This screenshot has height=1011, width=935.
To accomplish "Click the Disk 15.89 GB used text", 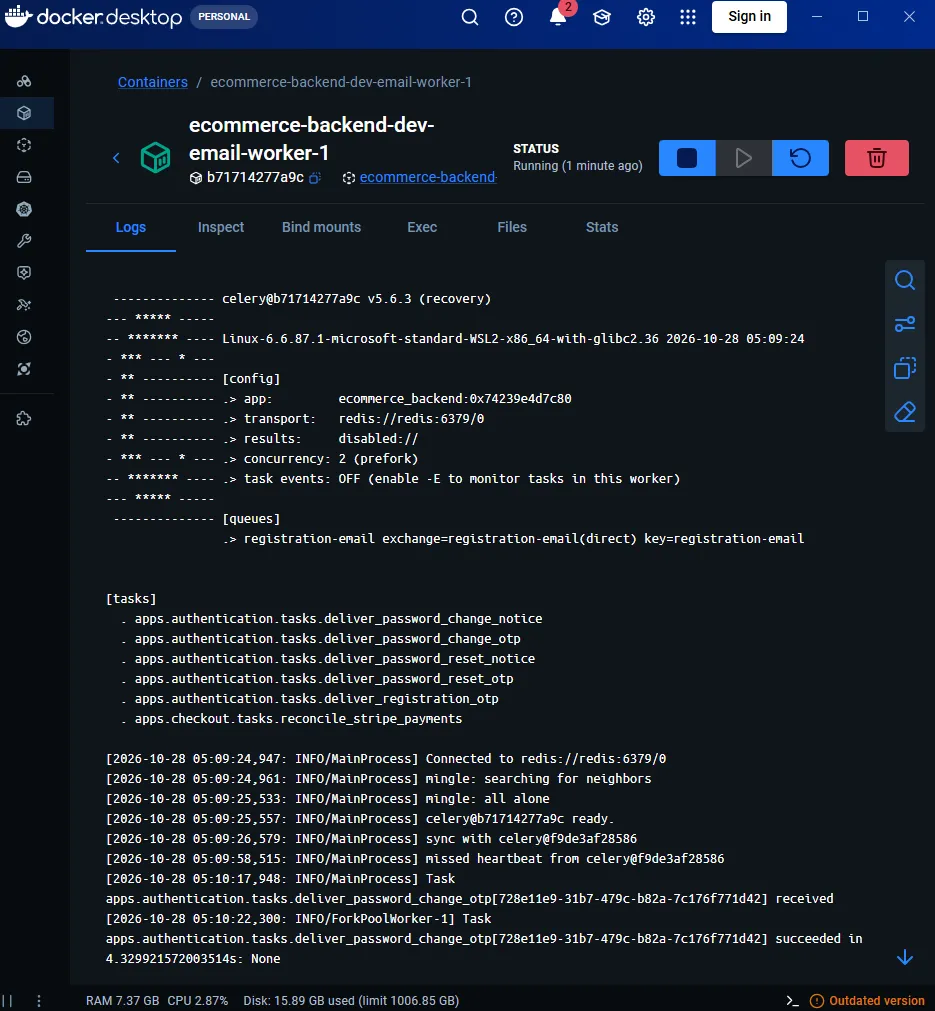I will click(351, 1001).
